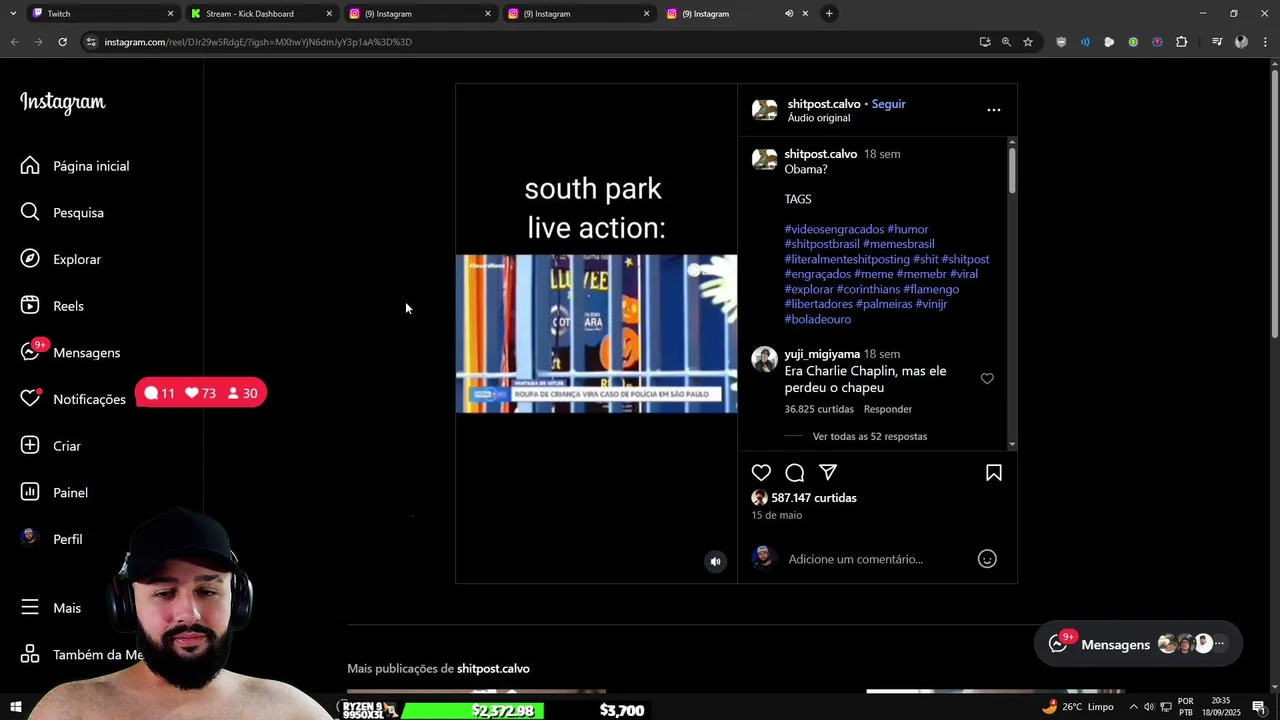Viewport: 1280px width, 720px height.
Task: Close the Kick Dashboard tab
Action: (x=329, y=14)
